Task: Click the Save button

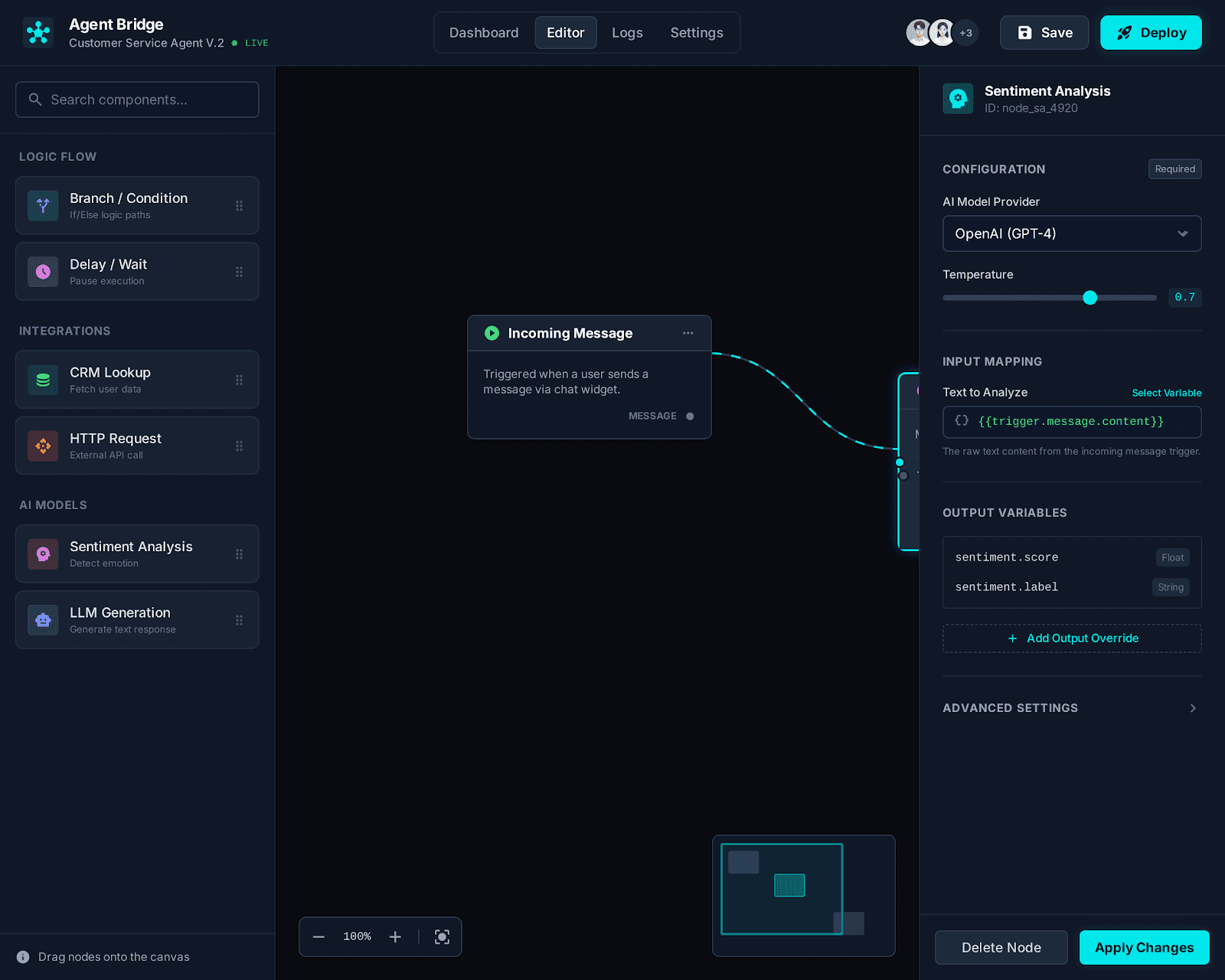Action: (1044, 33)
